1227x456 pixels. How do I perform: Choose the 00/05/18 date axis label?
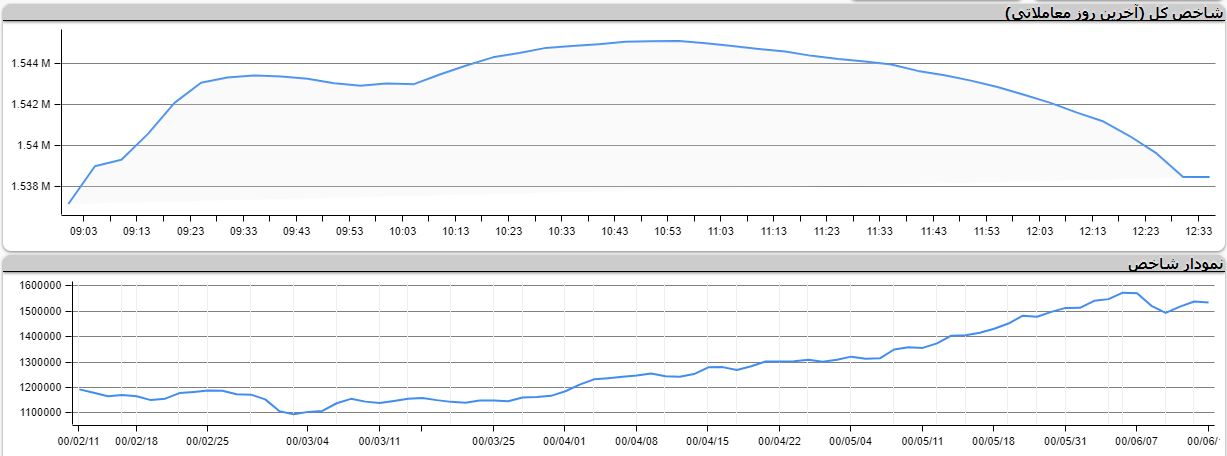point(994,440)
